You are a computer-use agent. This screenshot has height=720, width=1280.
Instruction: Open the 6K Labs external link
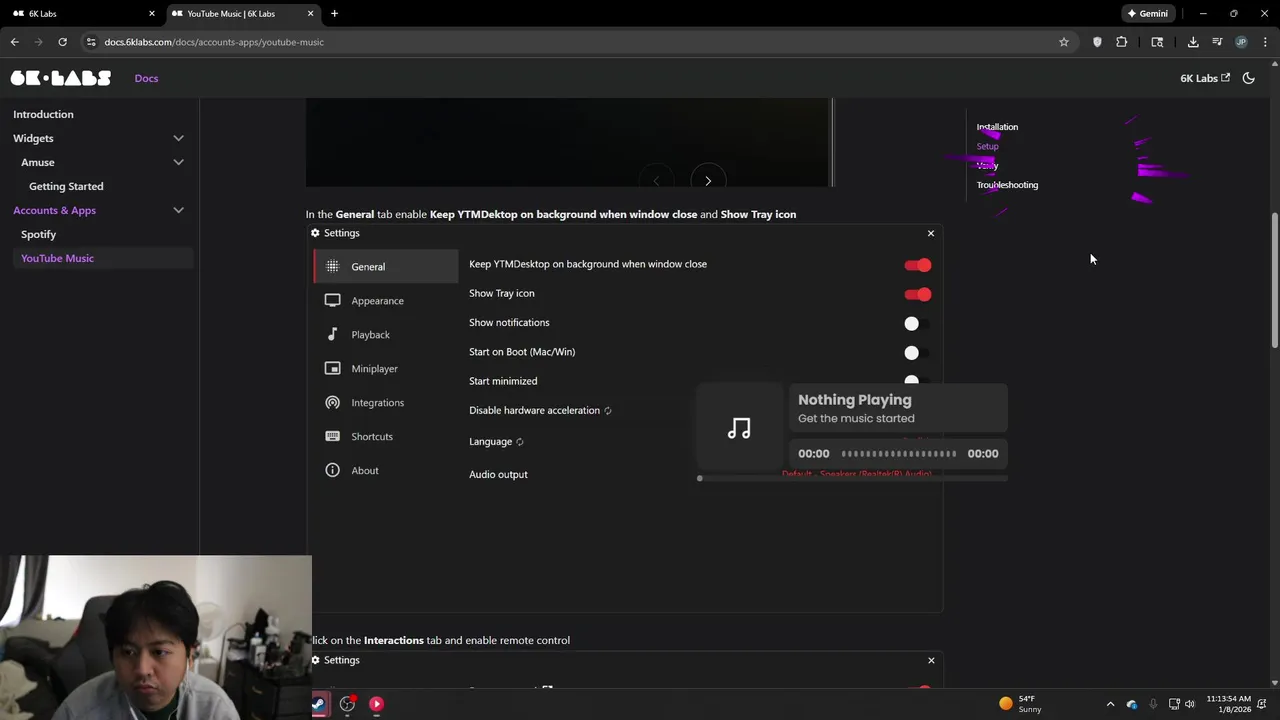click(1205, 78)
